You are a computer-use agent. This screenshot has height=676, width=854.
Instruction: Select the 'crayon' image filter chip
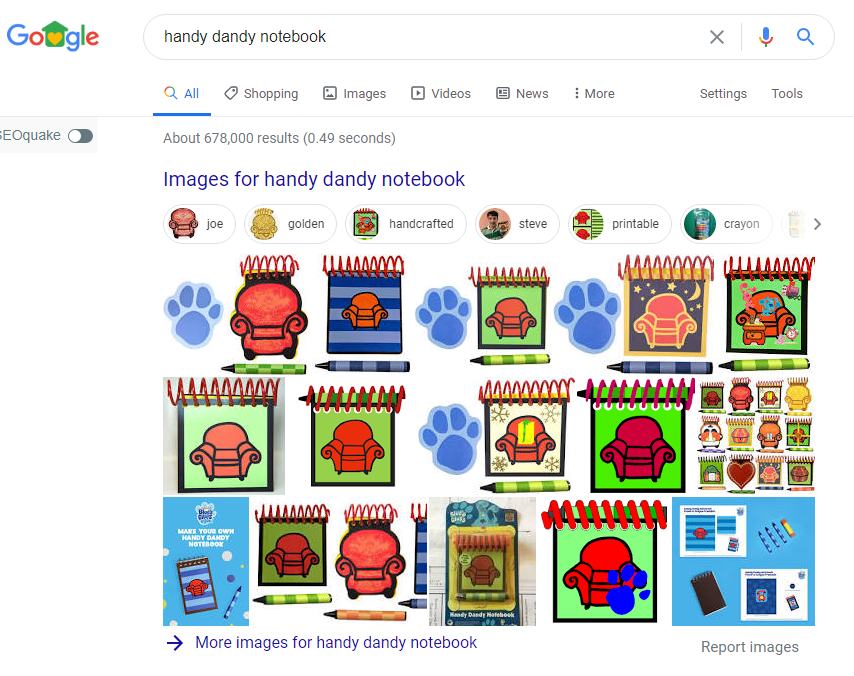click(726, 223)
